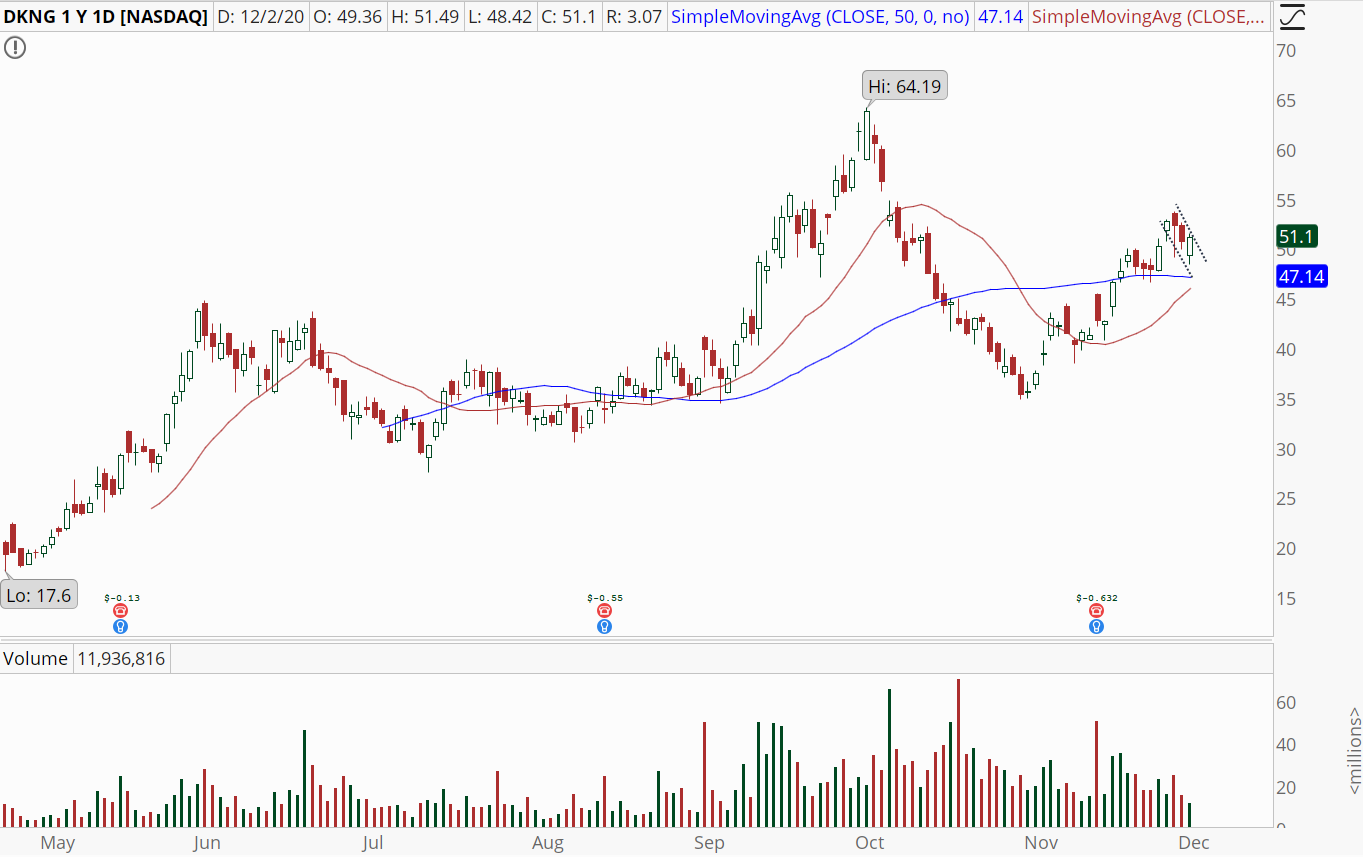
Task: Click the Oct label on the time axis
Action: (870, 843)
